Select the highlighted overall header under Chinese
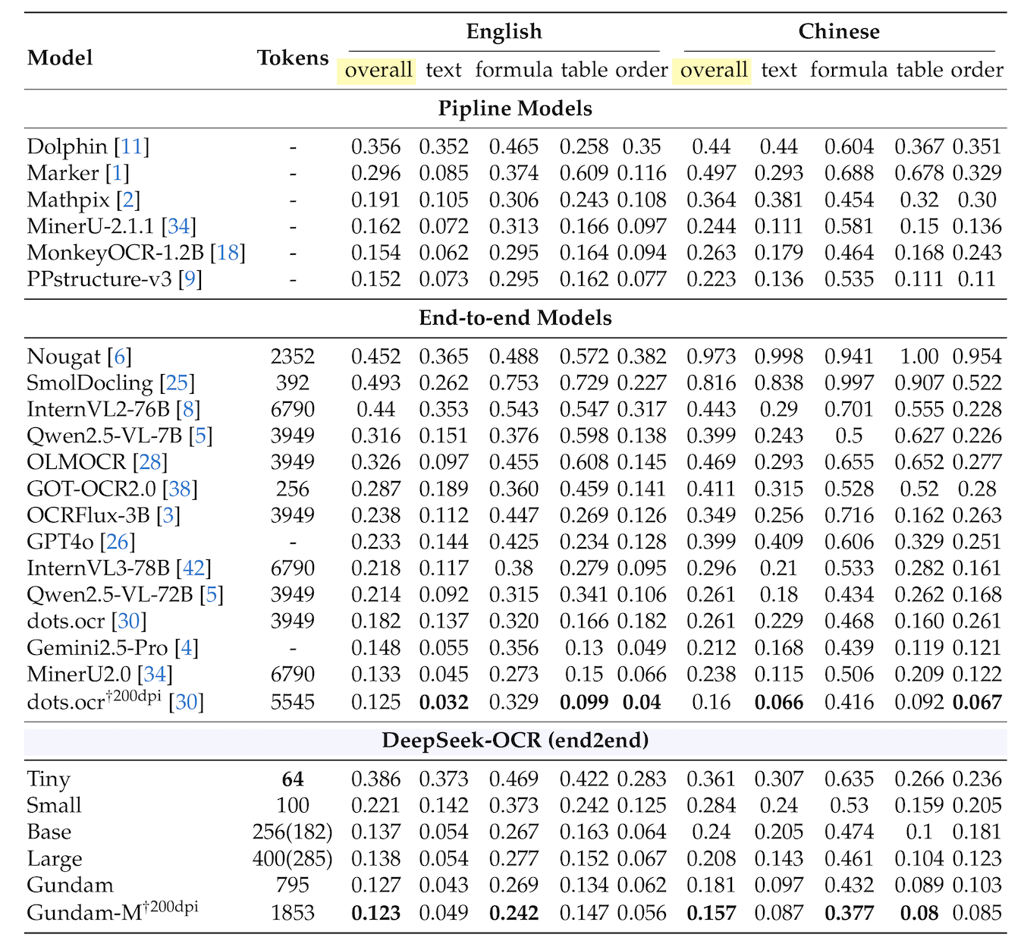This screenshot has width=1024, height=947. (x=714, y=69)
